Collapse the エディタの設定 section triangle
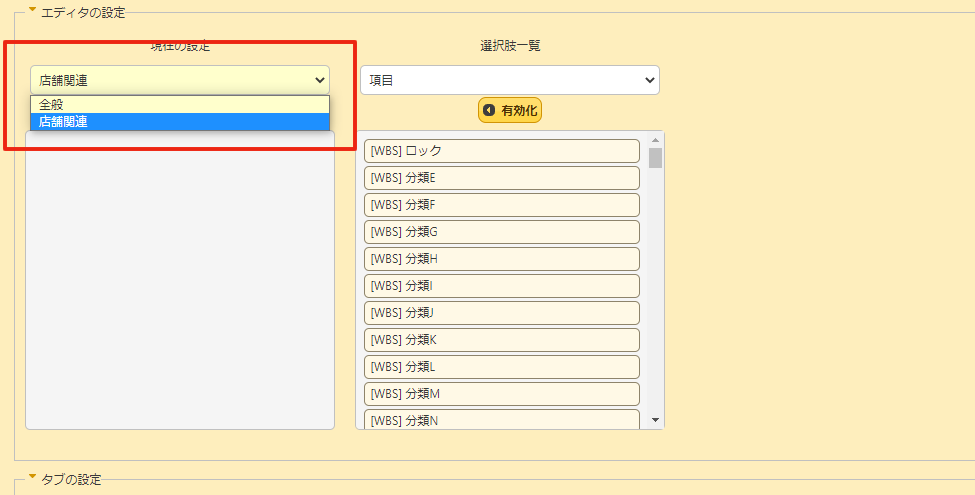This screenshot has width=975, height=495. 32,9
